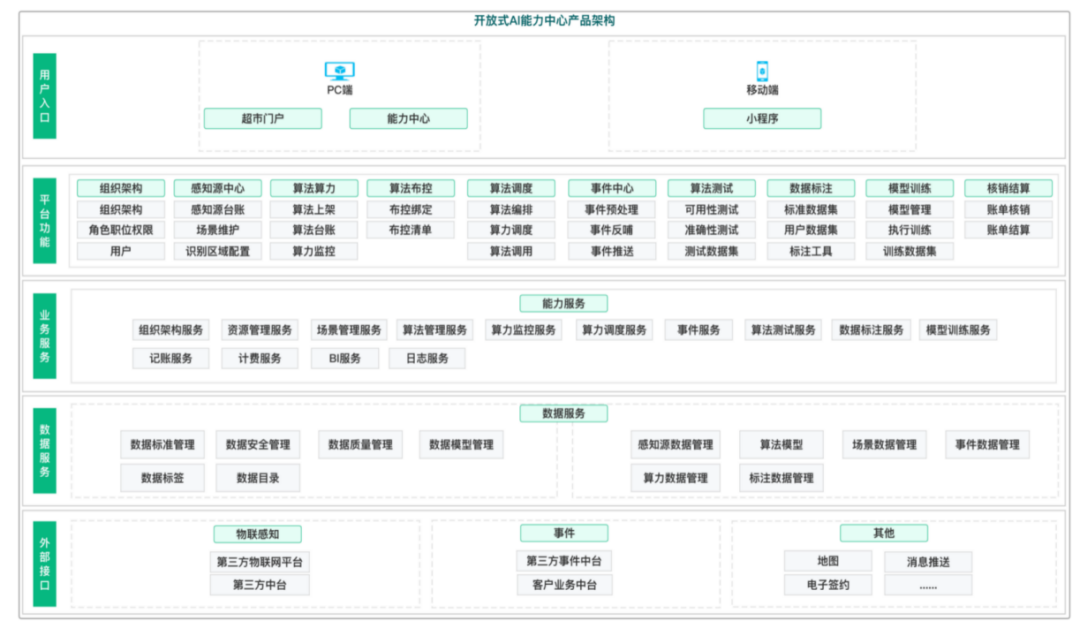Click the vertical 平台功能 side label
1080x636 pixels.
point(45,220)
